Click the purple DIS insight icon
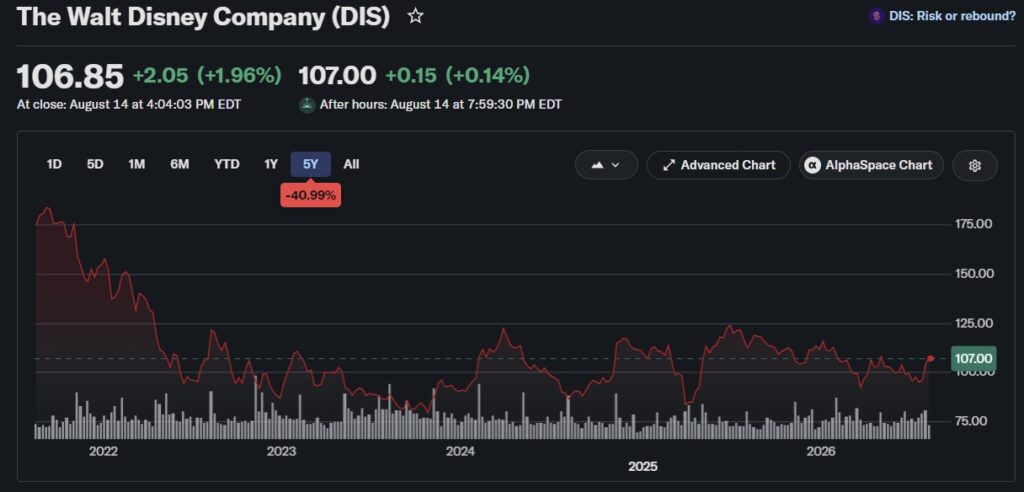This screenshot has width=1024, height=492. tap(876, 16)
